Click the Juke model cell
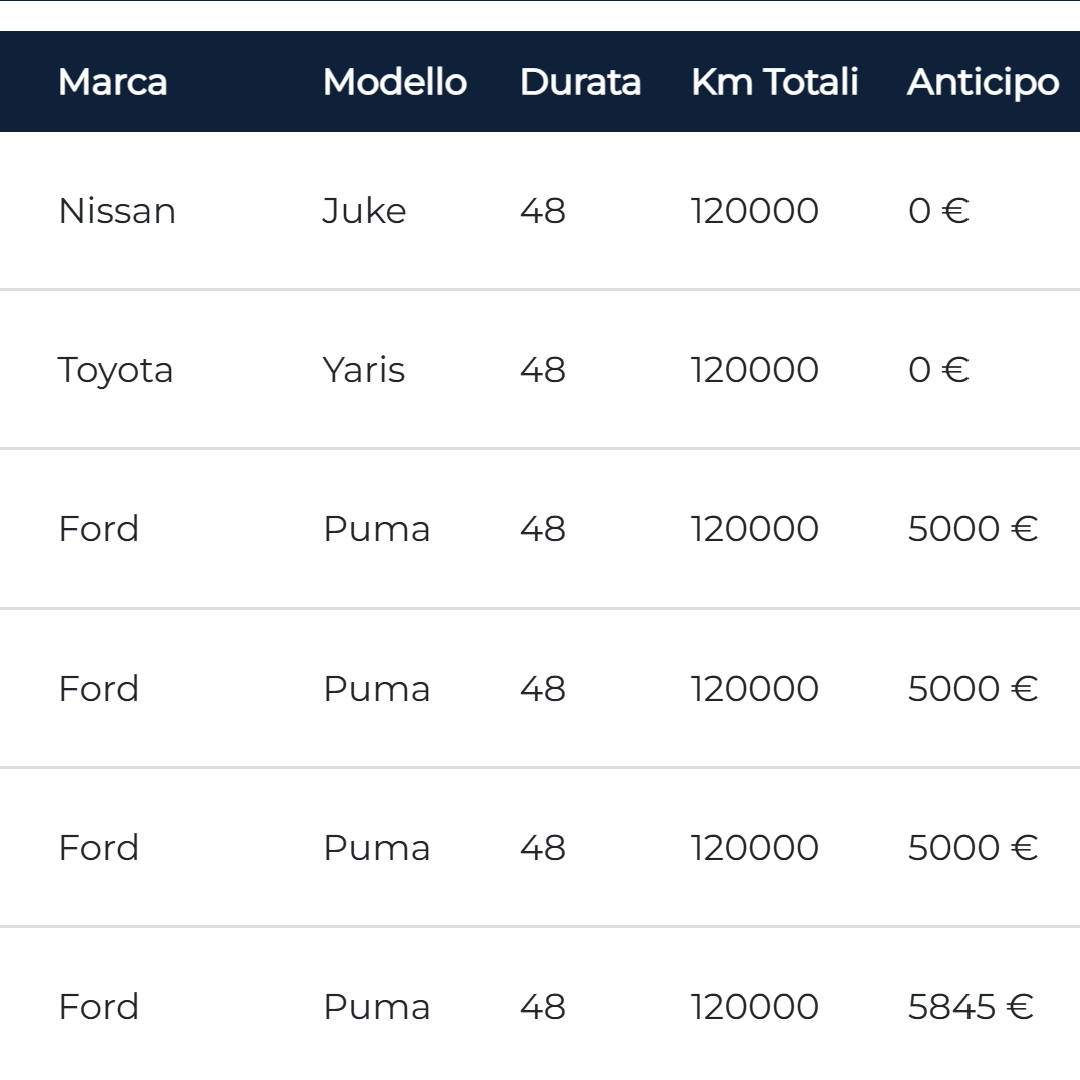 coord(364,211)
